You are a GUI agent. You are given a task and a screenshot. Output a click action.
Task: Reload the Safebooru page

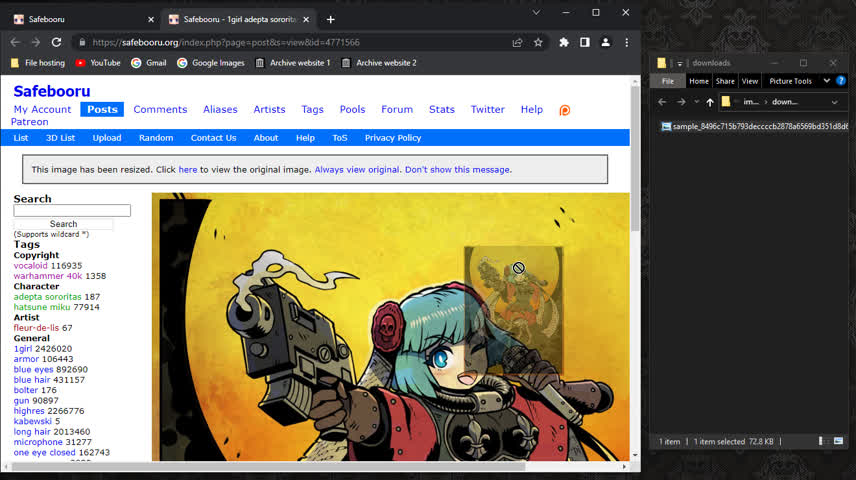click(x=56, y=42)
